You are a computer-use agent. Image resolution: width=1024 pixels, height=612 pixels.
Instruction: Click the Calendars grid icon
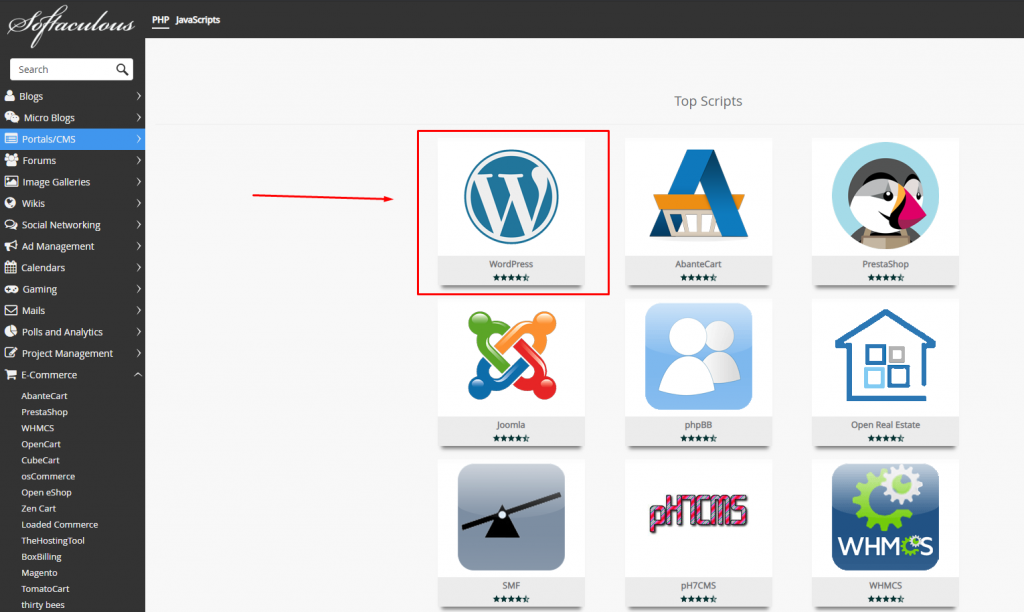pos(10,267)
